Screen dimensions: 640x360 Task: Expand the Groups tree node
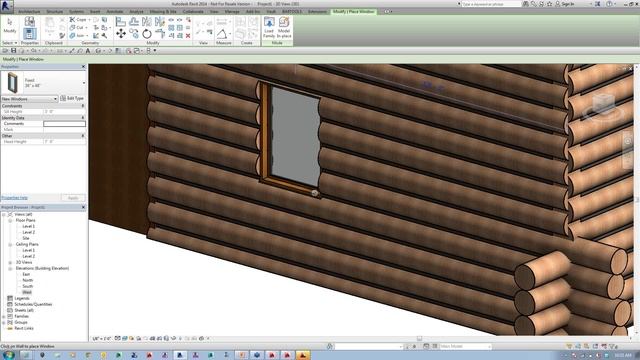(x=4, y=322)
